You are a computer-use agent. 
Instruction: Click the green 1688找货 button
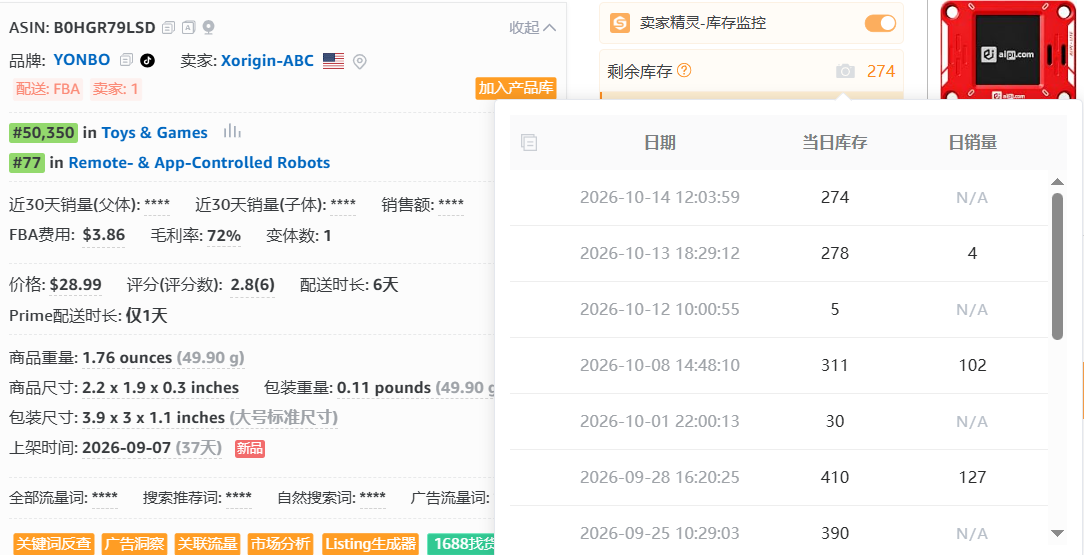tap(462, 544)
